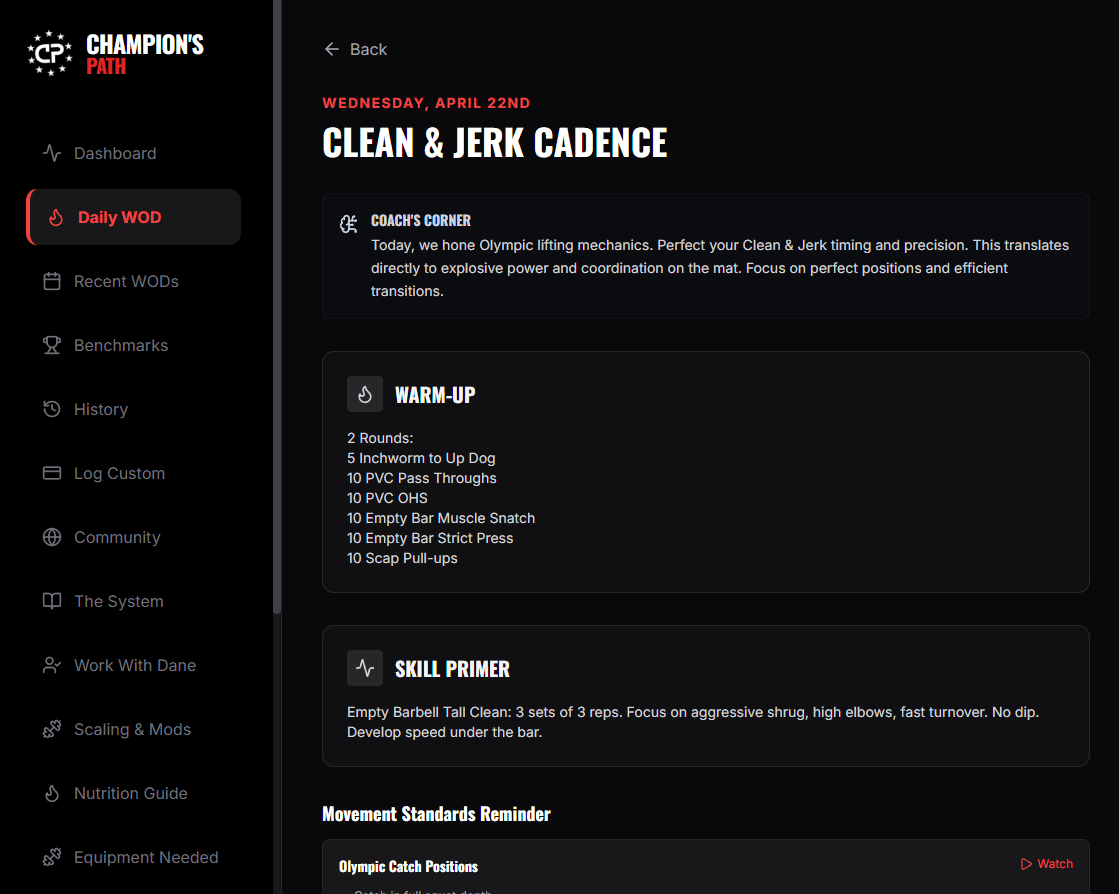This screenshot has height=894, width=1119.
Task: Click the Community globe icon
Action: (x=52, y=537)
